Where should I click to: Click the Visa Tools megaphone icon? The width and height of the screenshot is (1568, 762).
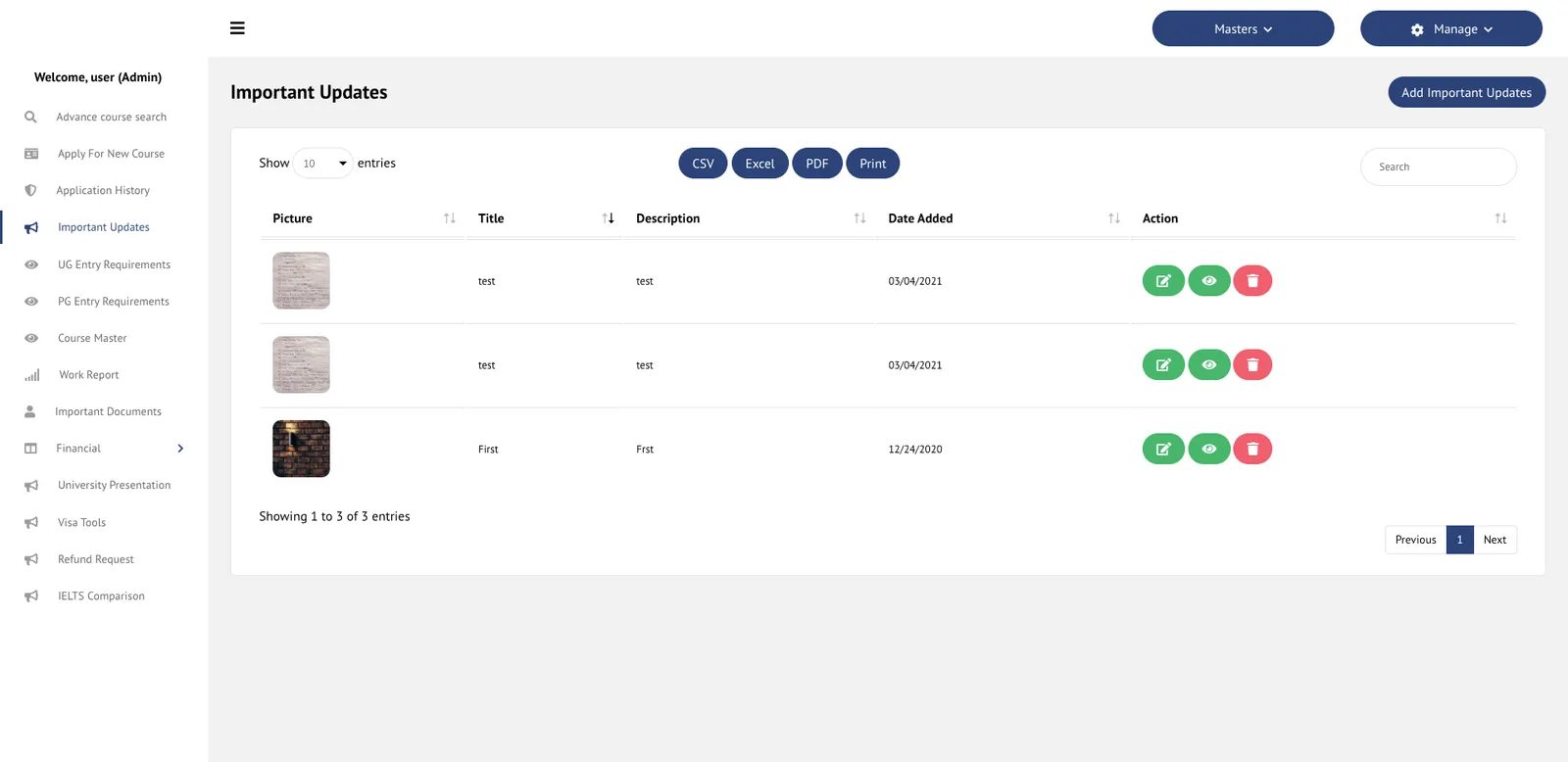coord(31,523)
